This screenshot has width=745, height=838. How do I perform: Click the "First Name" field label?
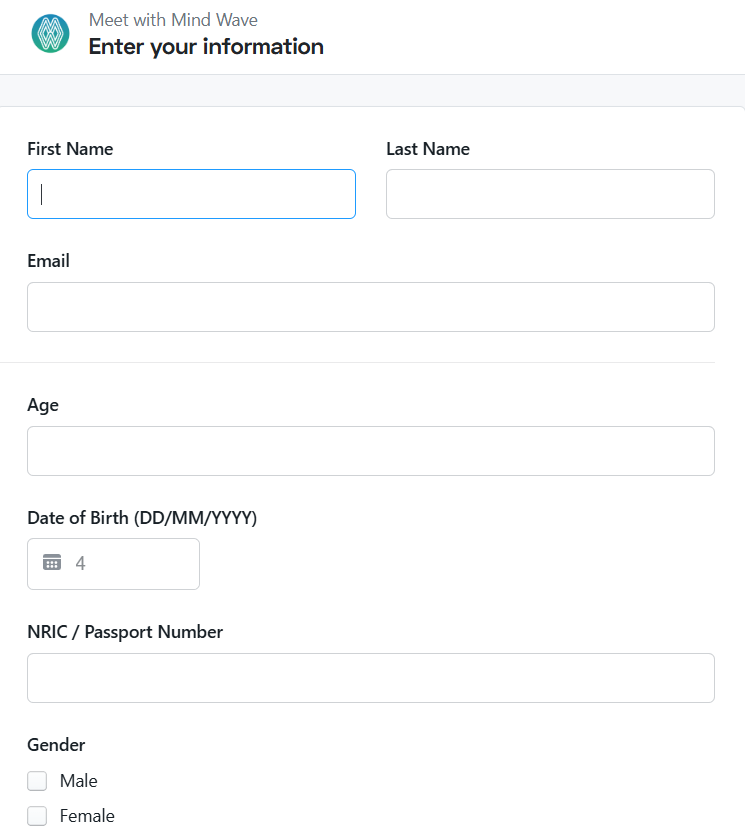pyautogui.click(x=70, y=149)
